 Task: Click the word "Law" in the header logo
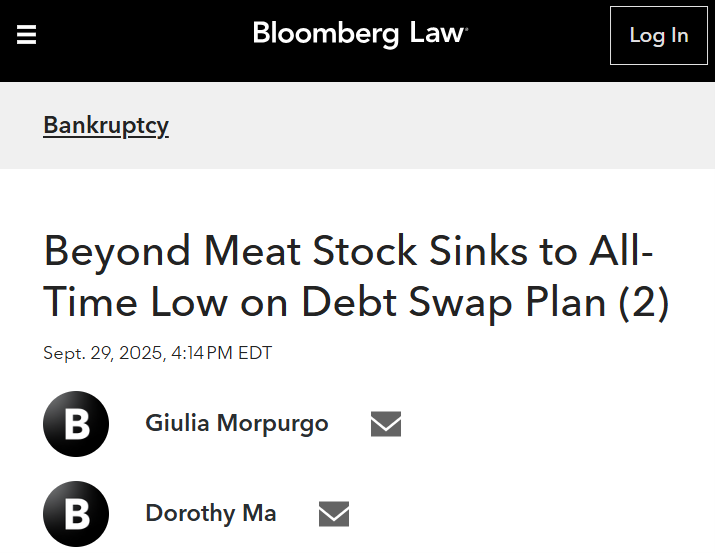[x=437, y=34]
